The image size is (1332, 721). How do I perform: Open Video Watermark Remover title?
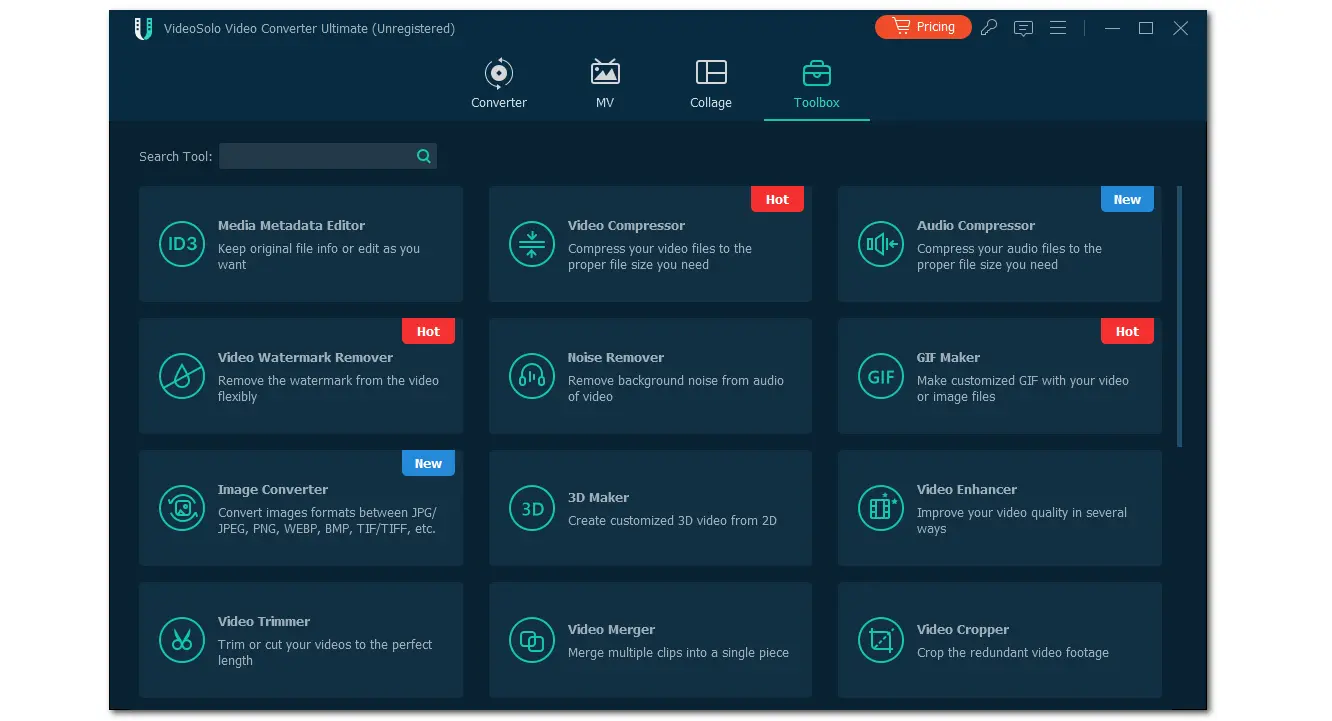click(305, 358)
